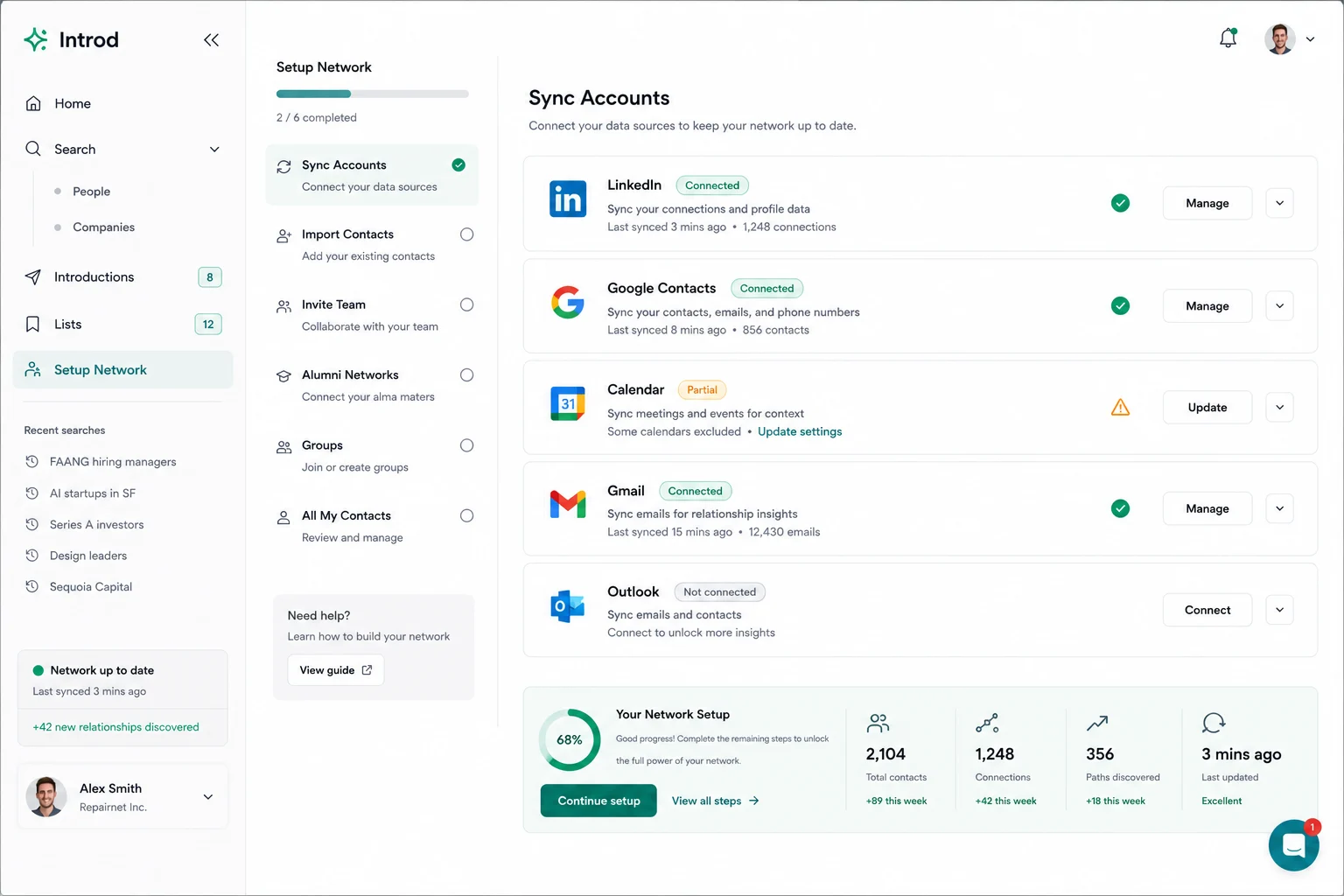Click the Setup Network progress bar
The height and width of the screenshot is (896, 1344).
tap(373, 94)
